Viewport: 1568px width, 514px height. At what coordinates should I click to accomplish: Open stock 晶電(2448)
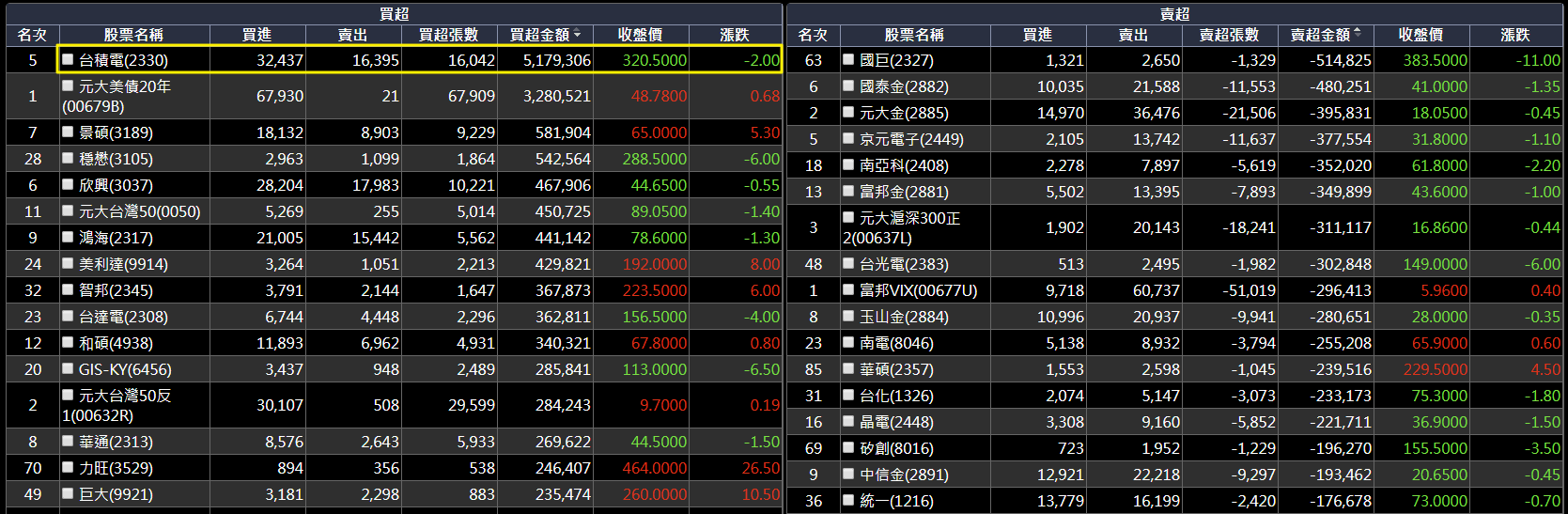click(896, 423)
